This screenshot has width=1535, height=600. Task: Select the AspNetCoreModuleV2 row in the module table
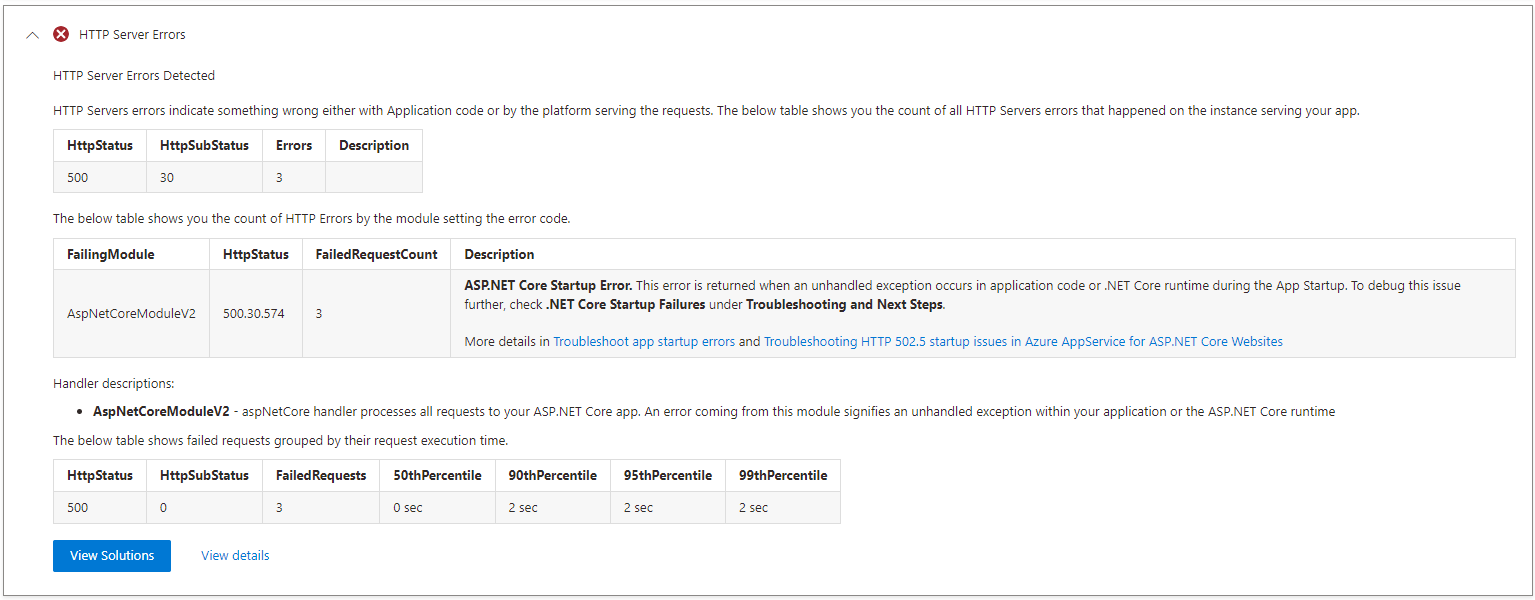[131, 313]
